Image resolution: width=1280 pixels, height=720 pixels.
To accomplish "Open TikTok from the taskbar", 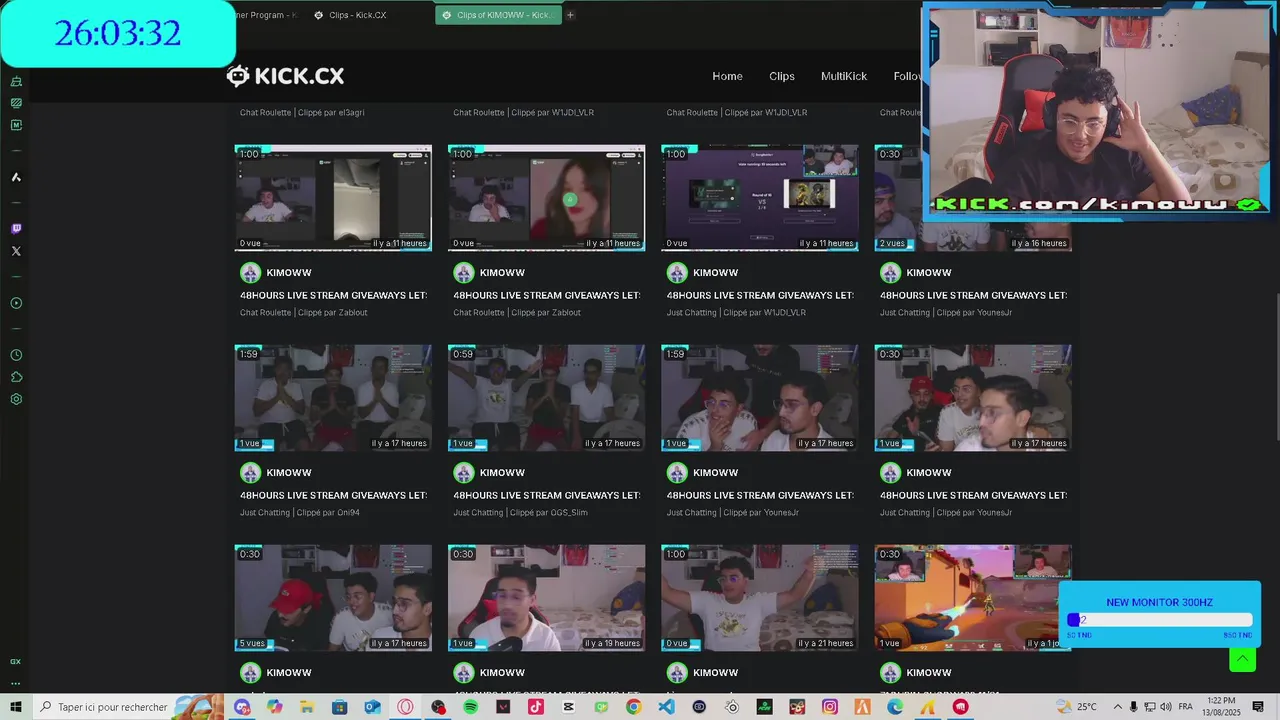I will point(536,707).
